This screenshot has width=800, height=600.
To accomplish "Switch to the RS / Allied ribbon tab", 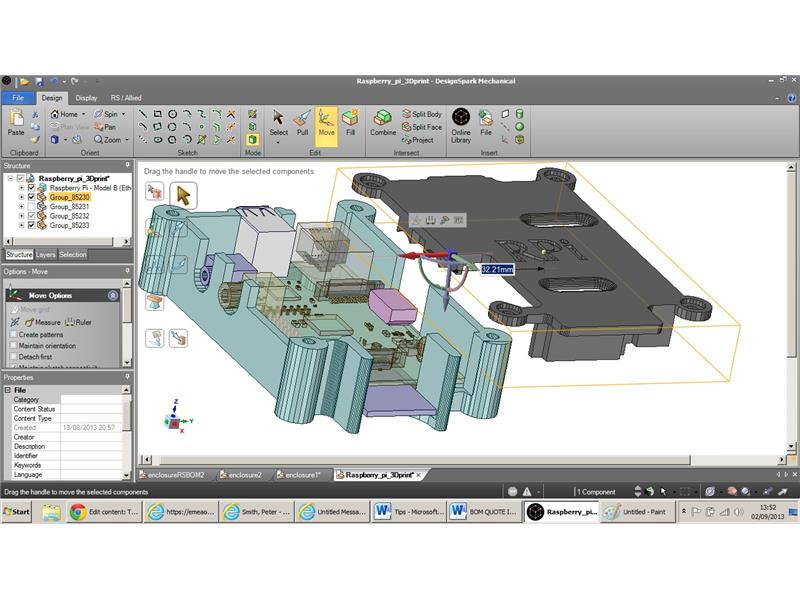I will (x=126, y=98).
